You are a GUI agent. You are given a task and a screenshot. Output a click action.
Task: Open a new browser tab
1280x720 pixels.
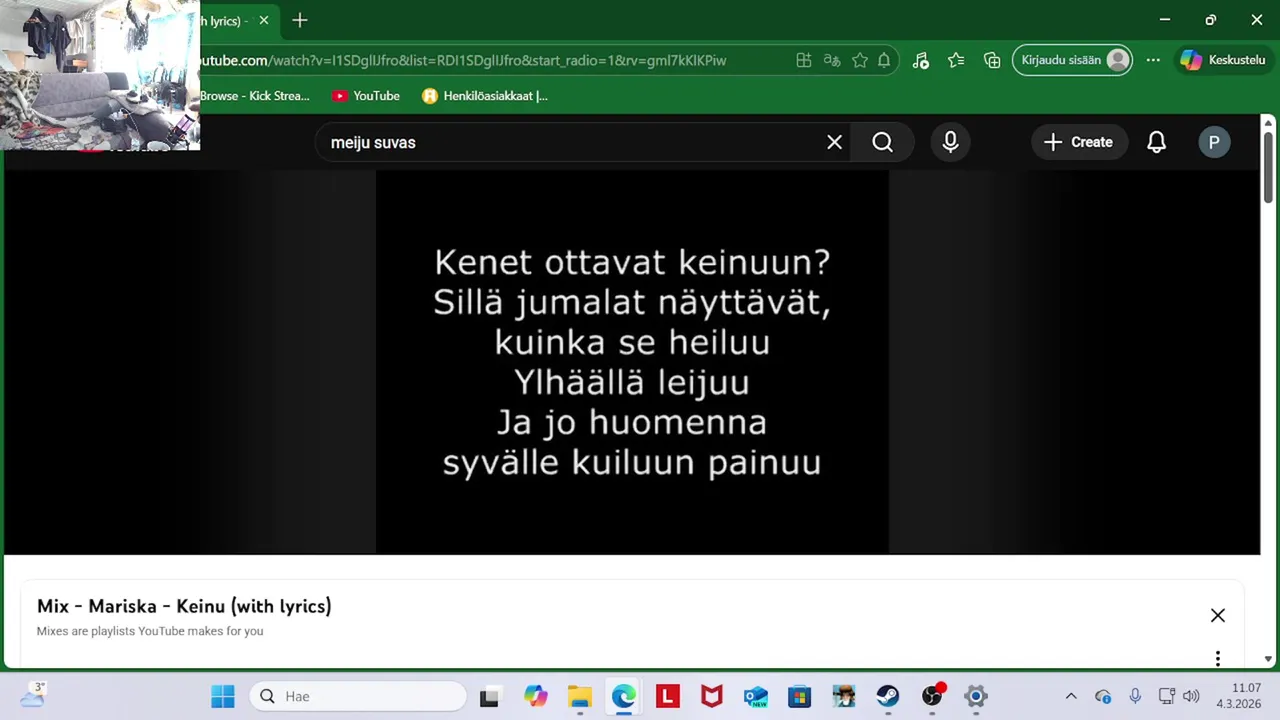tap(300, 20)
